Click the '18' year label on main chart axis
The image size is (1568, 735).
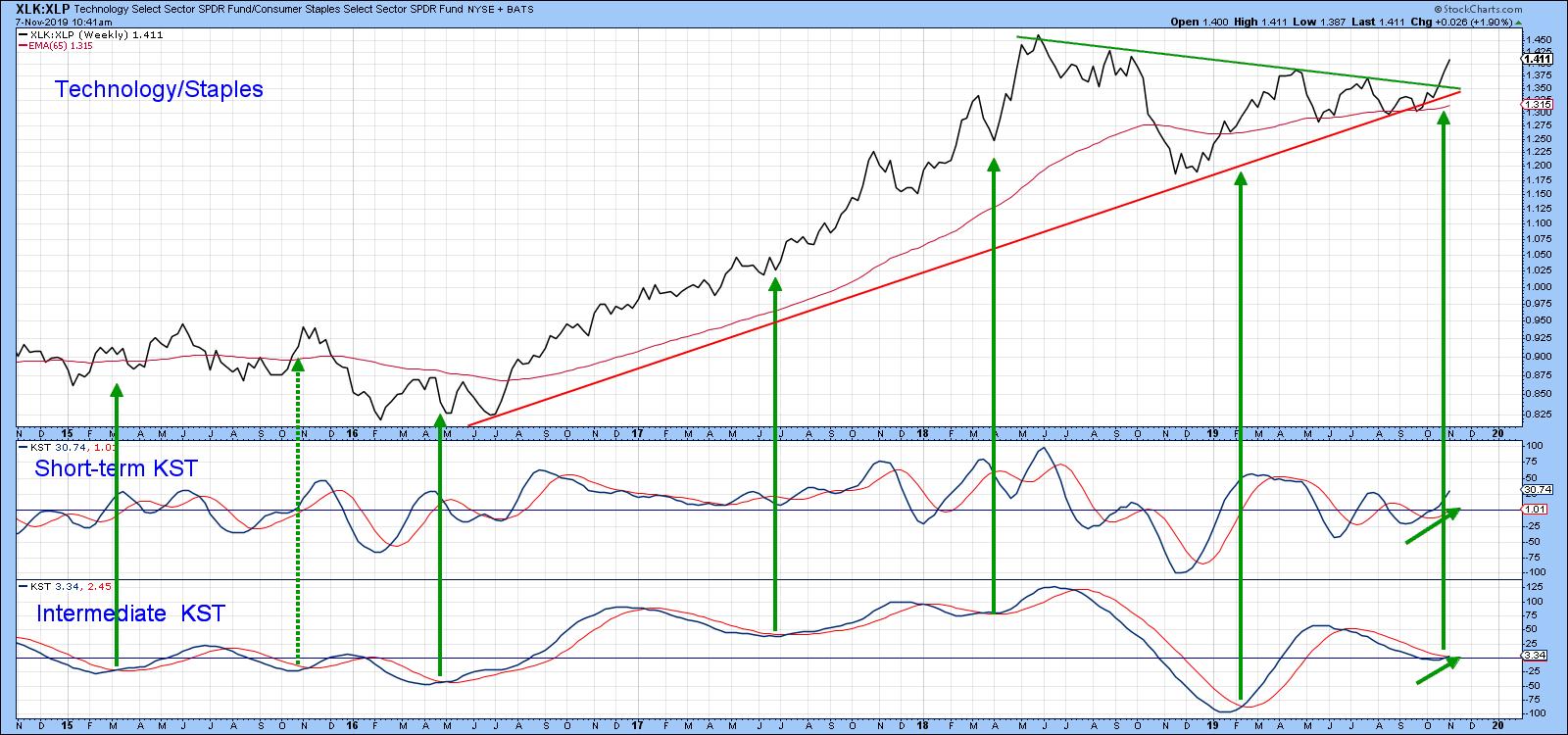click(x=923, y=434)
